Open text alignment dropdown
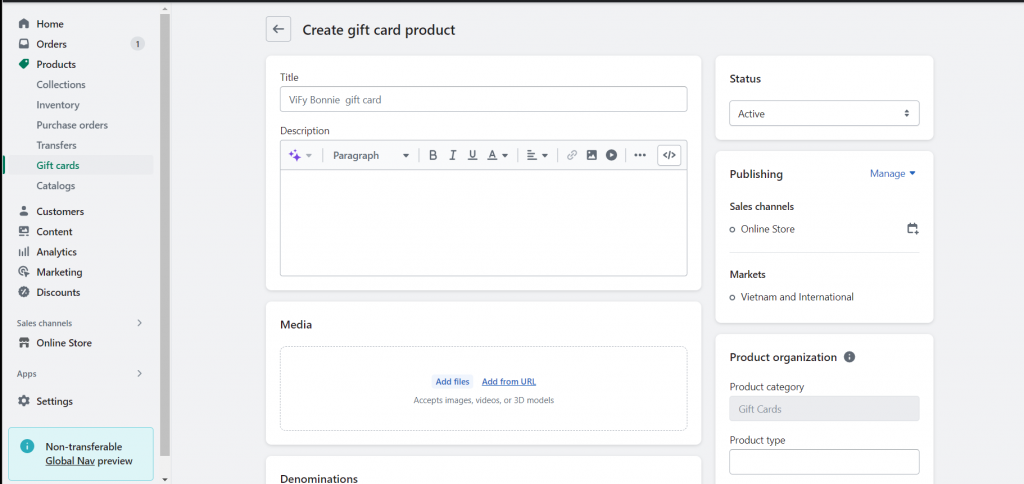1024x484 pixels. (x=538, y=155)
